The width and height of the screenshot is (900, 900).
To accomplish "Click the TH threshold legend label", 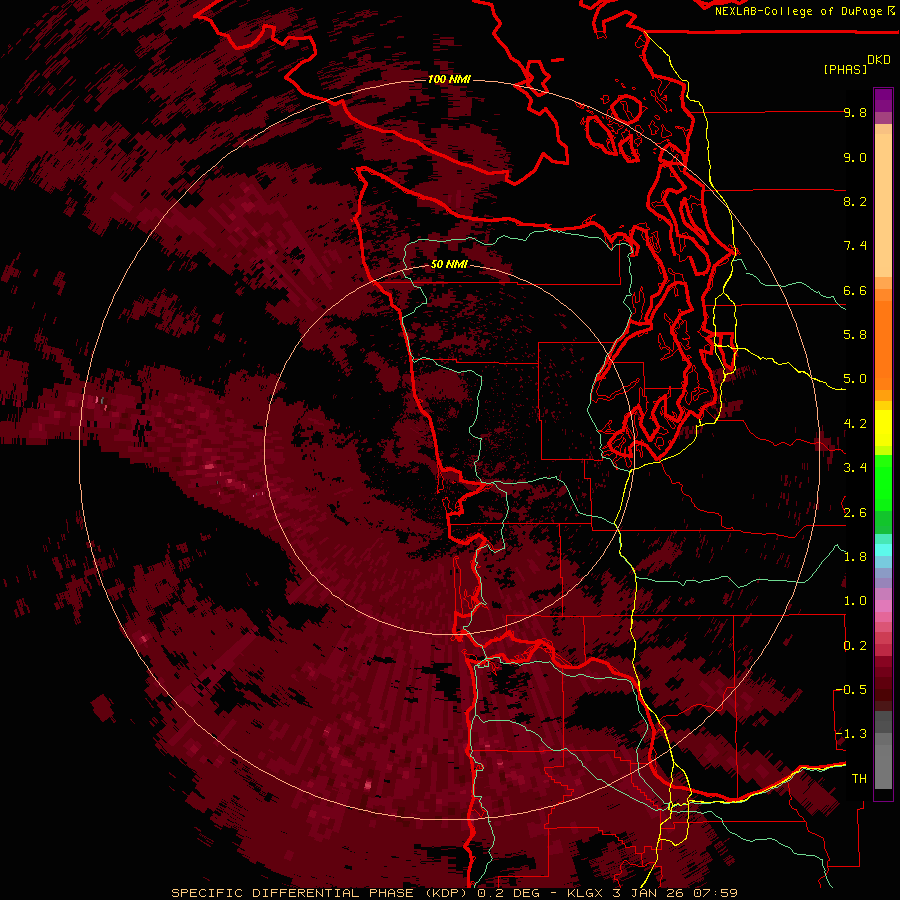I will click(859, 779).
